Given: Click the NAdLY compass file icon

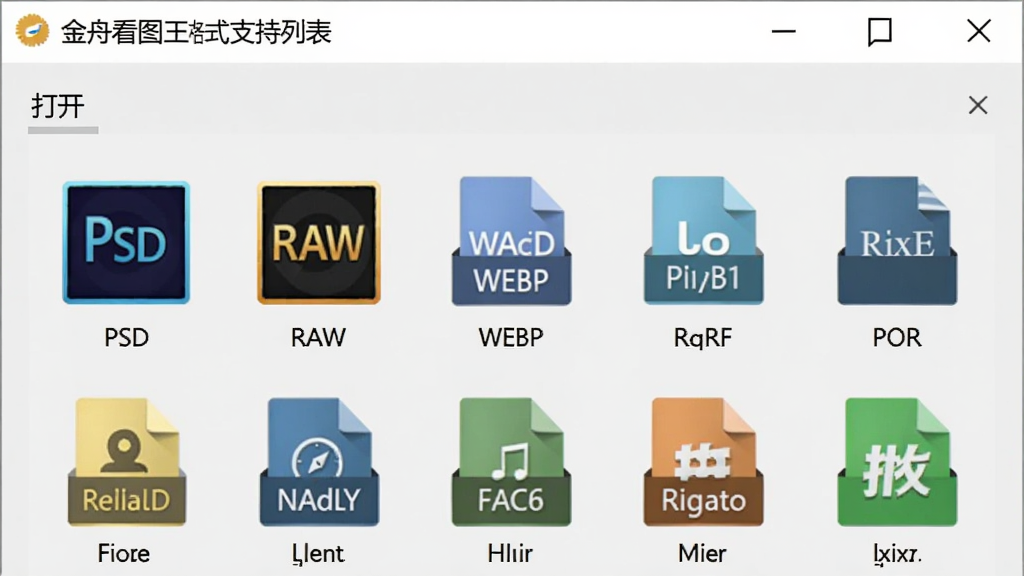Looking at the screenshot, I should (319, 462).
